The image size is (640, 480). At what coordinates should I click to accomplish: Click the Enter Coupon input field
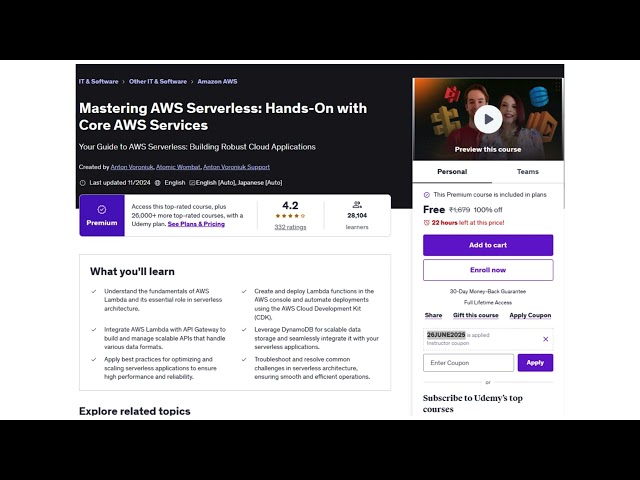point(468,363)
